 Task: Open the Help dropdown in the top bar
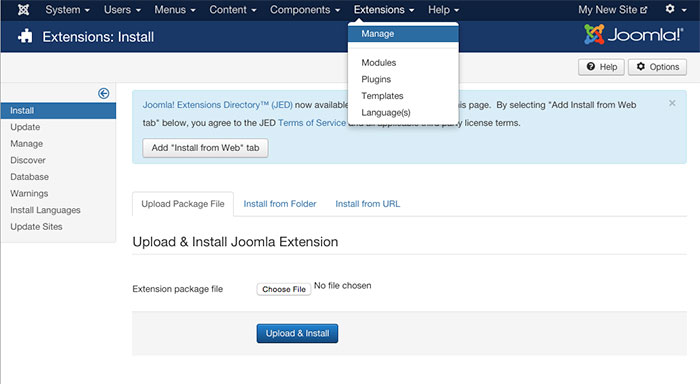tap(443, 9)
